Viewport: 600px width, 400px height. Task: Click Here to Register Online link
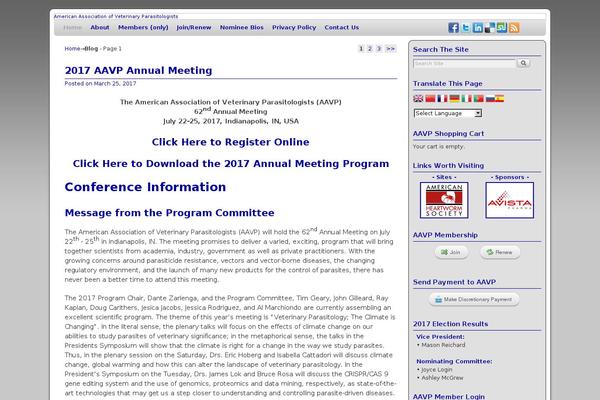pyautogui.click(x=231, y=142)
